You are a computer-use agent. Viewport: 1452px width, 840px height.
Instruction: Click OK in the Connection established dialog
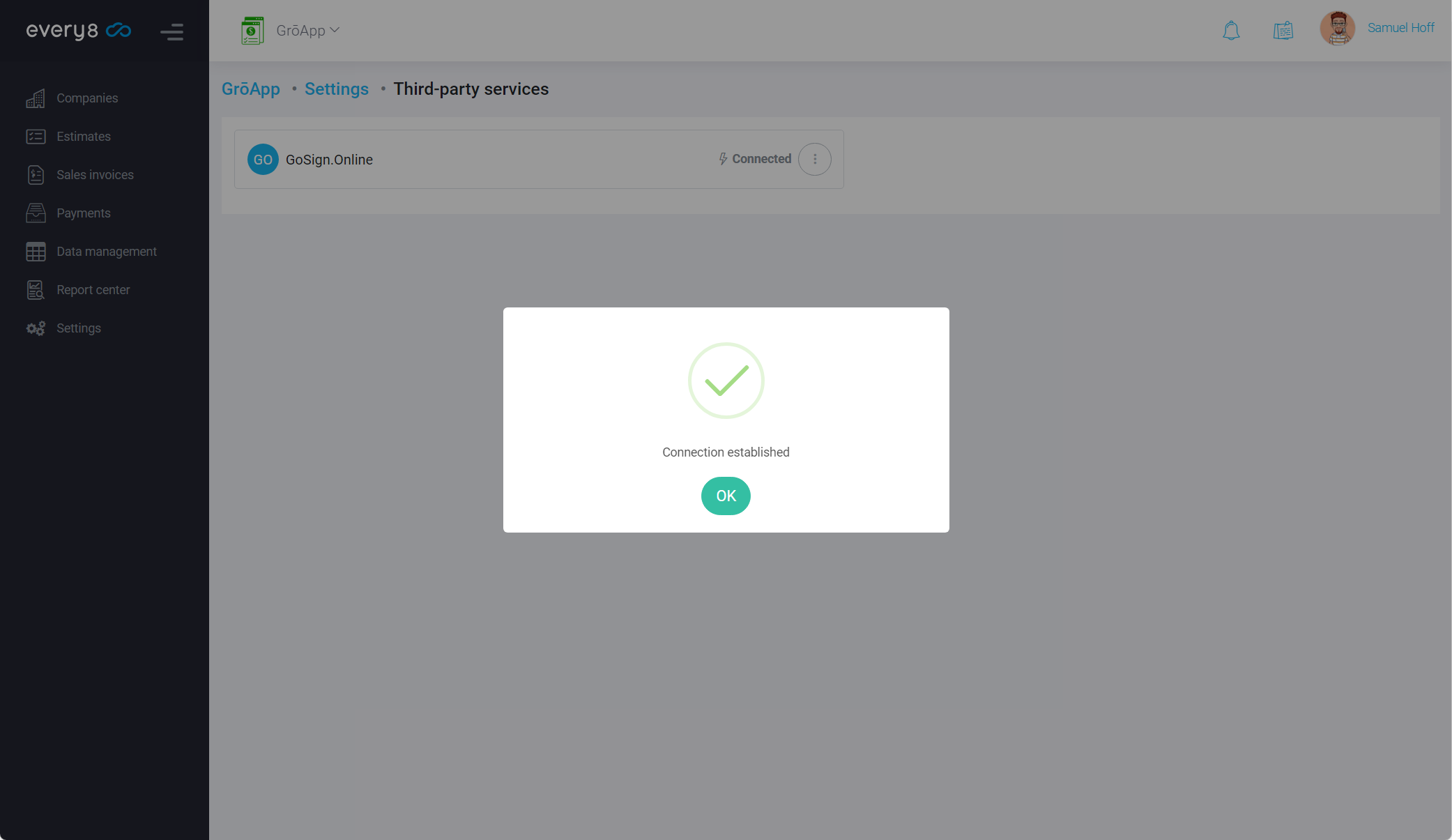[x=726, y=496]
